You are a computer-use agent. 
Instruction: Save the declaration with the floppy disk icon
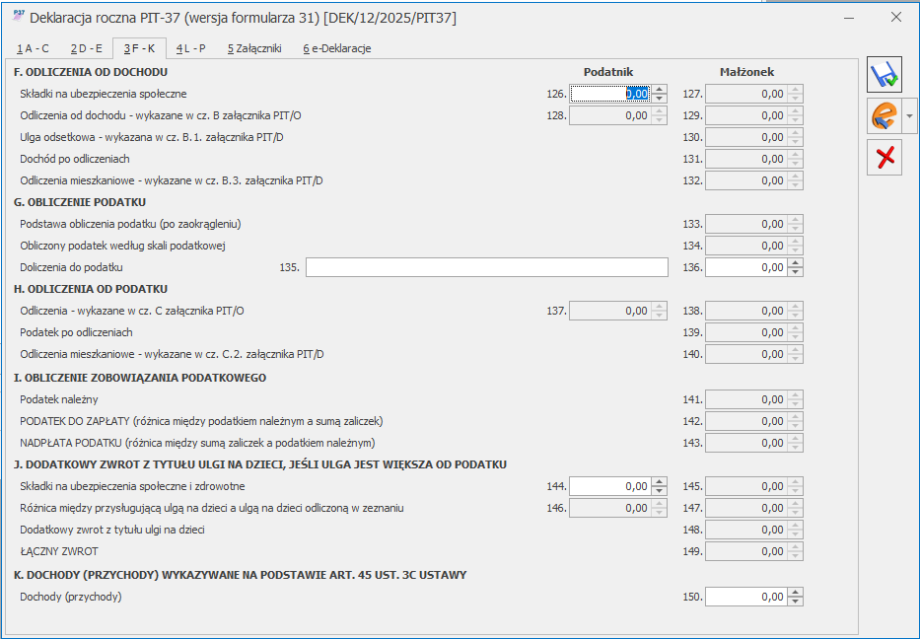pos(884,75)
